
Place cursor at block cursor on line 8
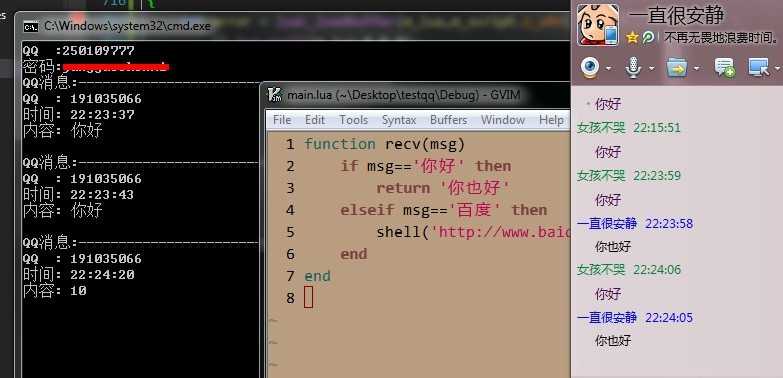pyautogui.click(x=308, y=298)
